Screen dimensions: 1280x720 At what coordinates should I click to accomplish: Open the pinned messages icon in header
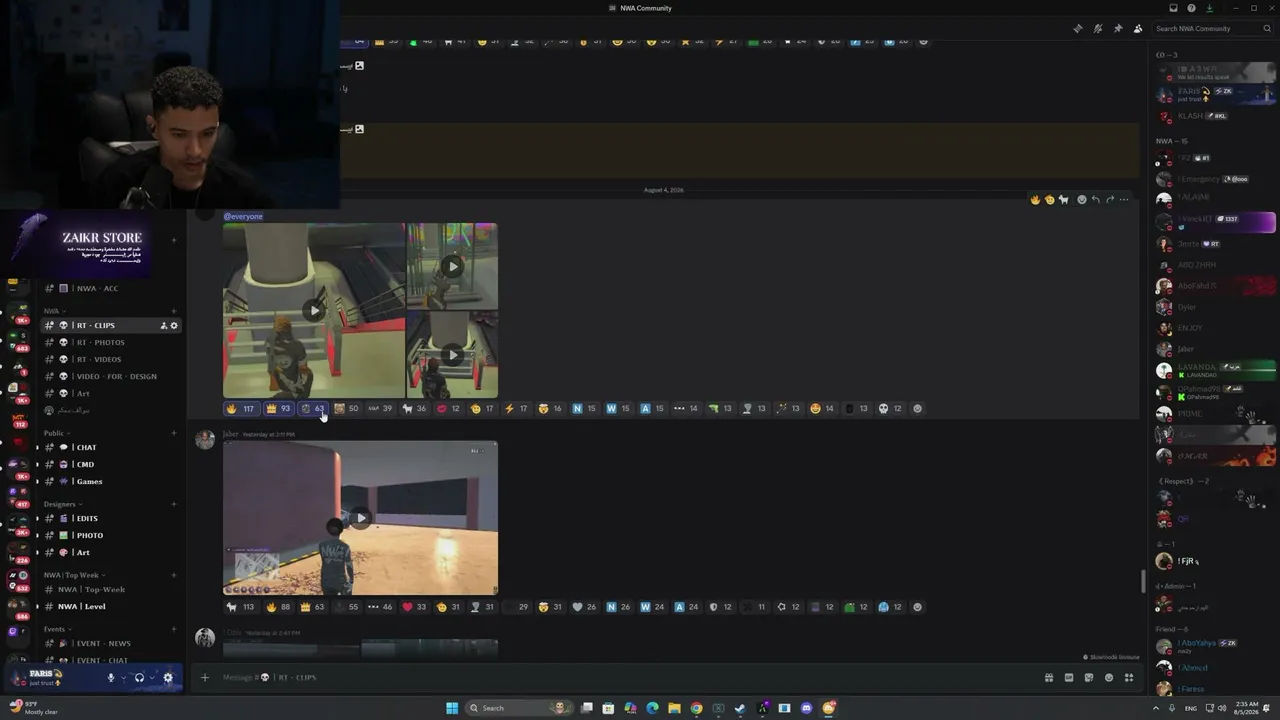coord(1118,29)
